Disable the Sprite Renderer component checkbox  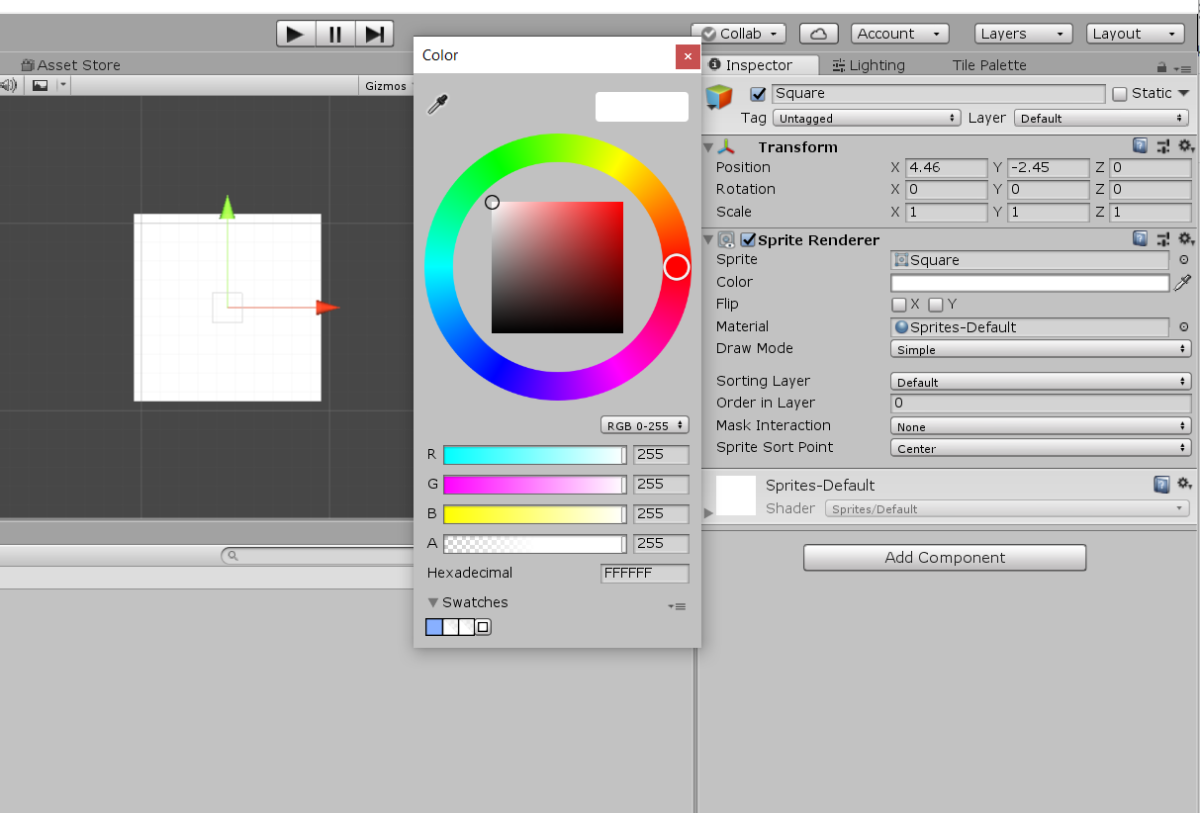748,239
